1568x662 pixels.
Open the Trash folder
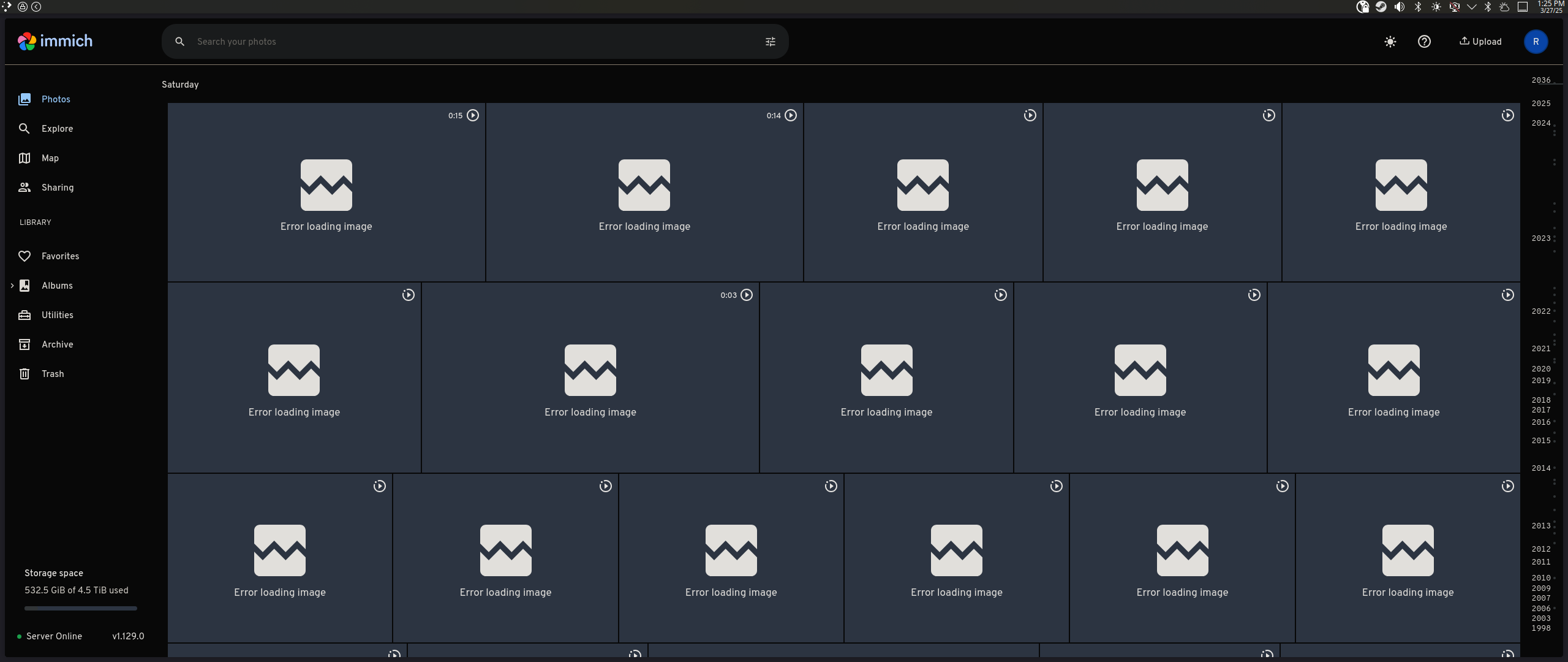pos(52,374)
